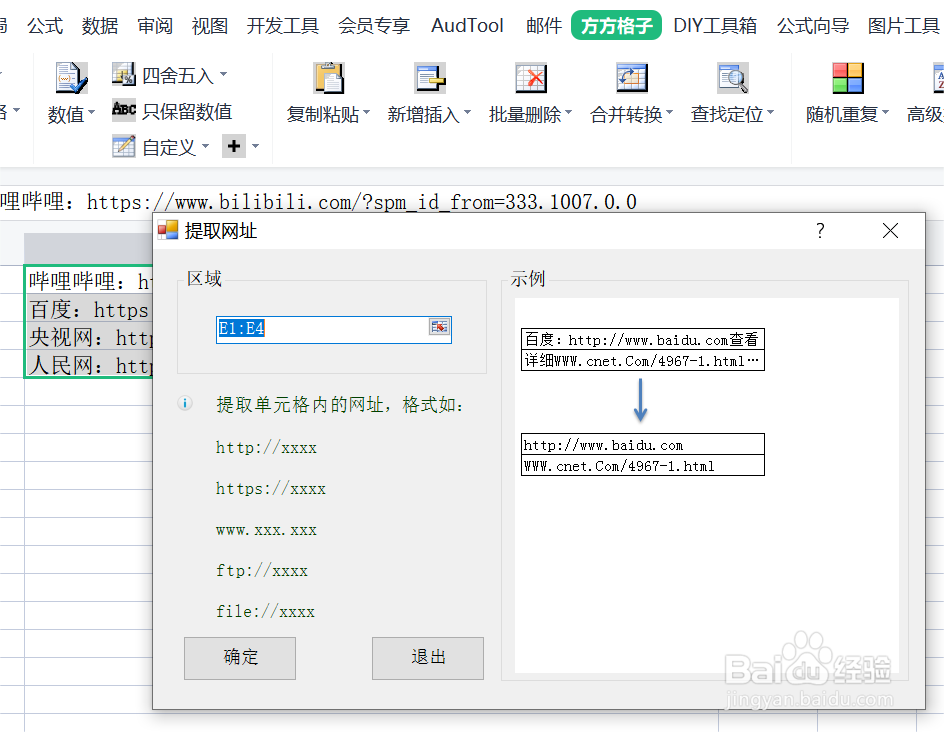This screenshot has width=944, height=732.
Task: Click the 复制粘贴 clipboard icon
Action: coord(329,78)
